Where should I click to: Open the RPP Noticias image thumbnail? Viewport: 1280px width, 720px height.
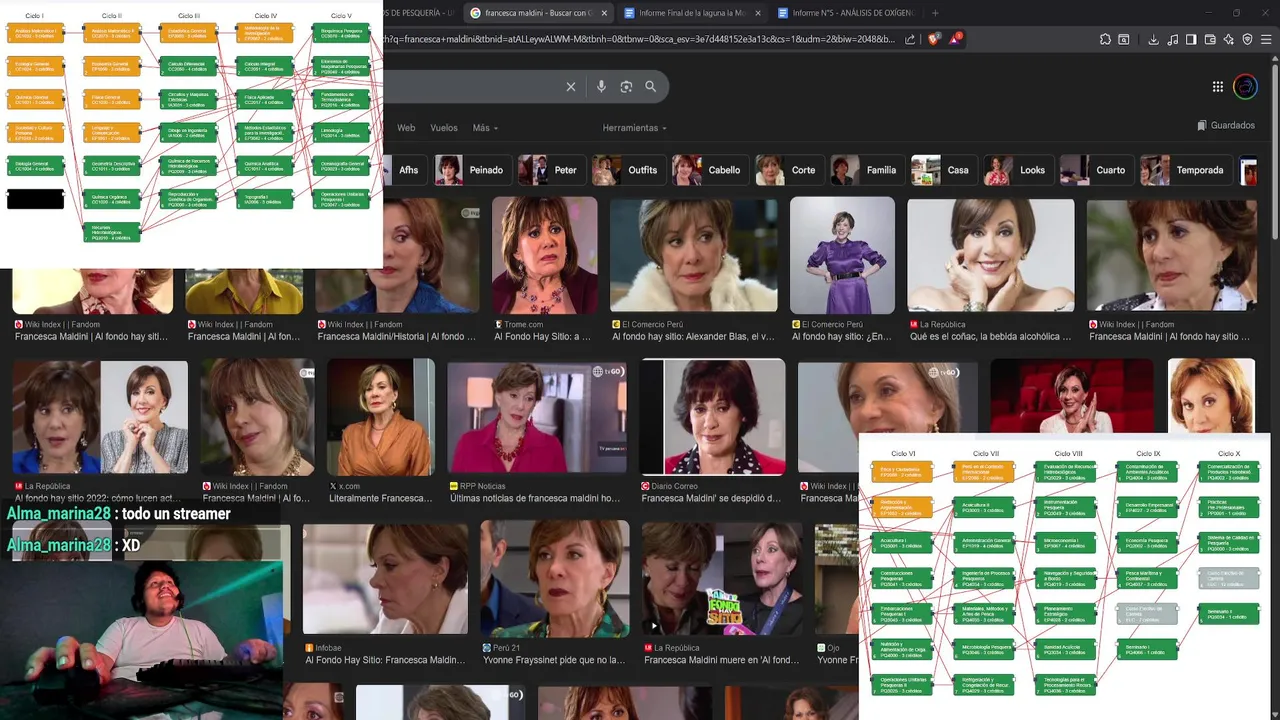click(x=536, y=417)
